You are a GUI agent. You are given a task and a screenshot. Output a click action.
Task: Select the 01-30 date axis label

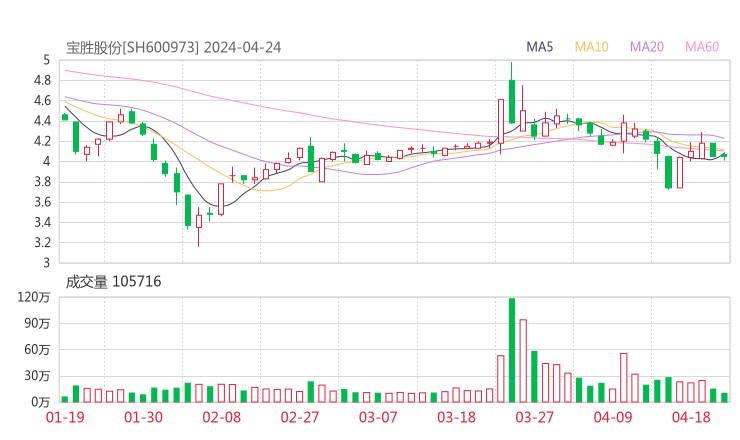(x=143, y=417)
